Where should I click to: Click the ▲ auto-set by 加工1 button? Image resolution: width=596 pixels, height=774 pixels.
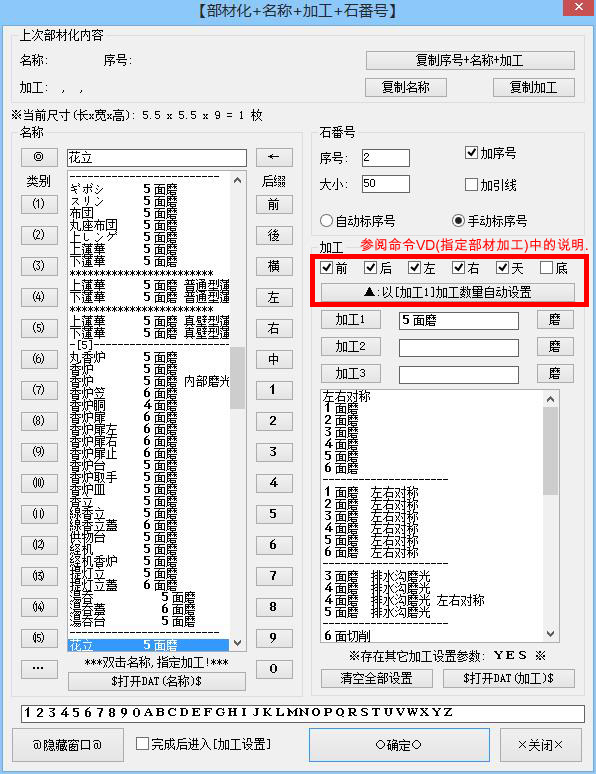(447, 292)
